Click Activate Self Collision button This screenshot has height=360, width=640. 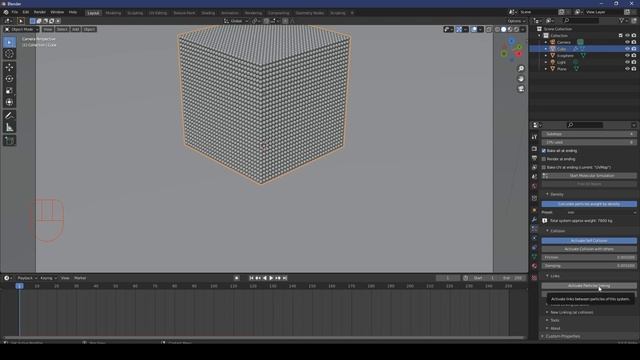point(589,240)
